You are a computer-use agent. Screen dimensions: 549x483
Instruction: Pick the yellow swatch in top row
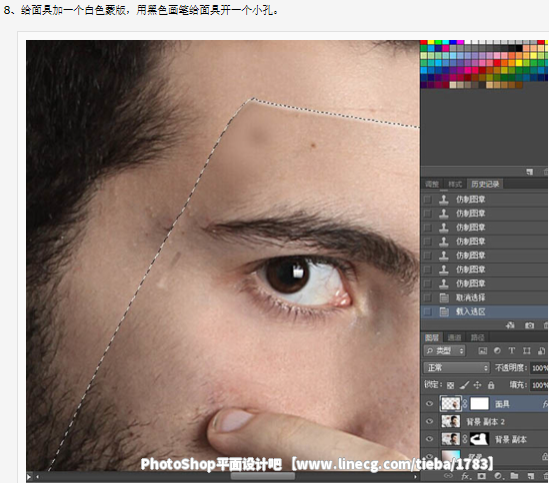pos(431,43)
